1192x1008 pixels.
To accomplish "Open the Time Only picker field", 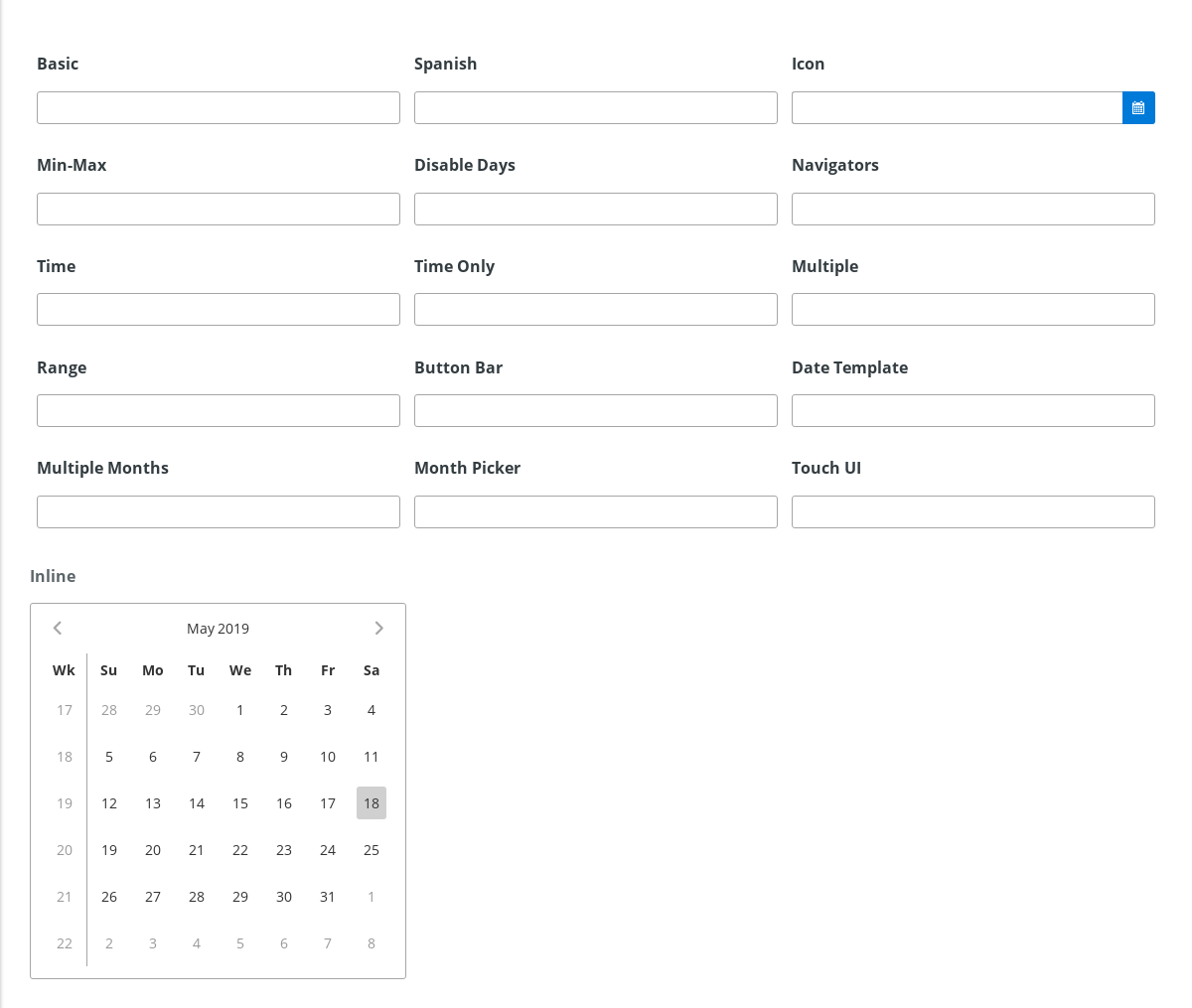I will pyautogui.click(x=596, y=310).
